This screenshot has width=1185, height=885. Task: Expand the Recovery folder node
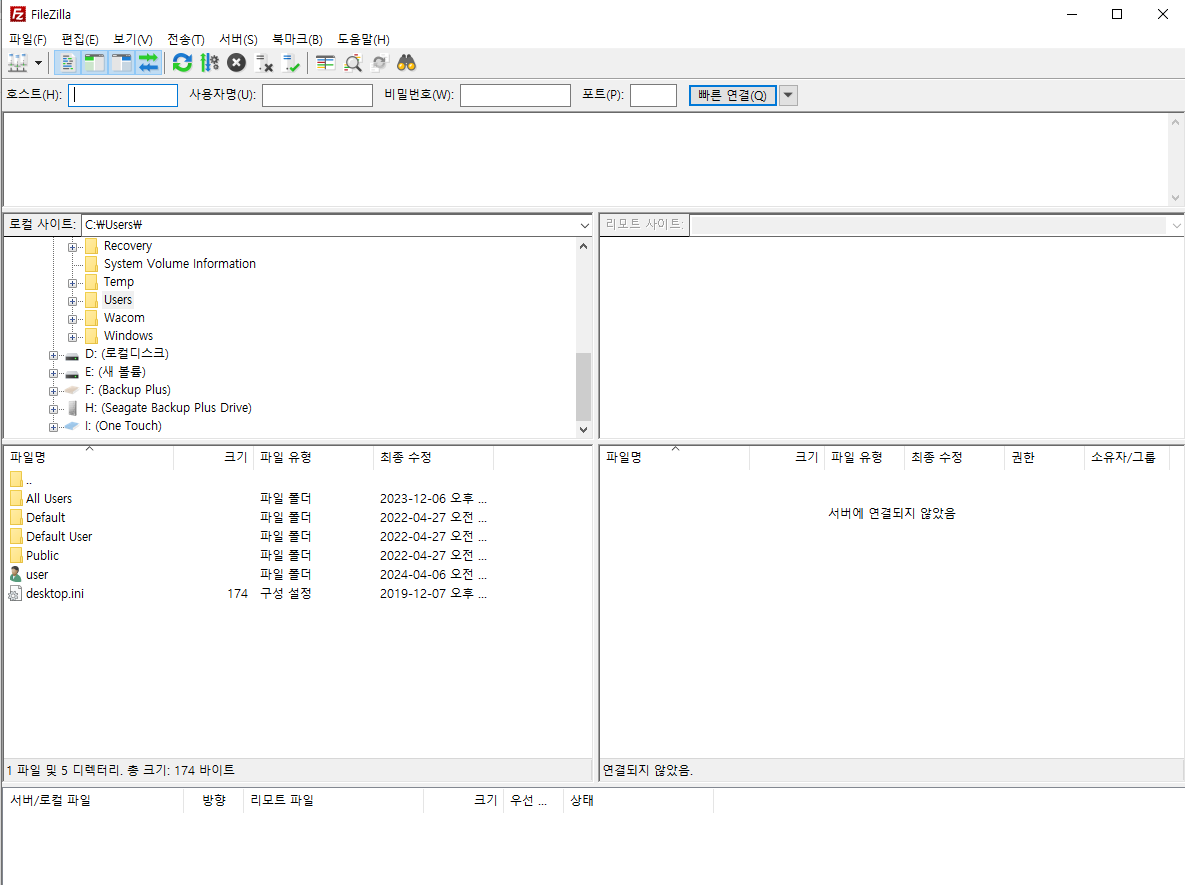pos(73,247)
